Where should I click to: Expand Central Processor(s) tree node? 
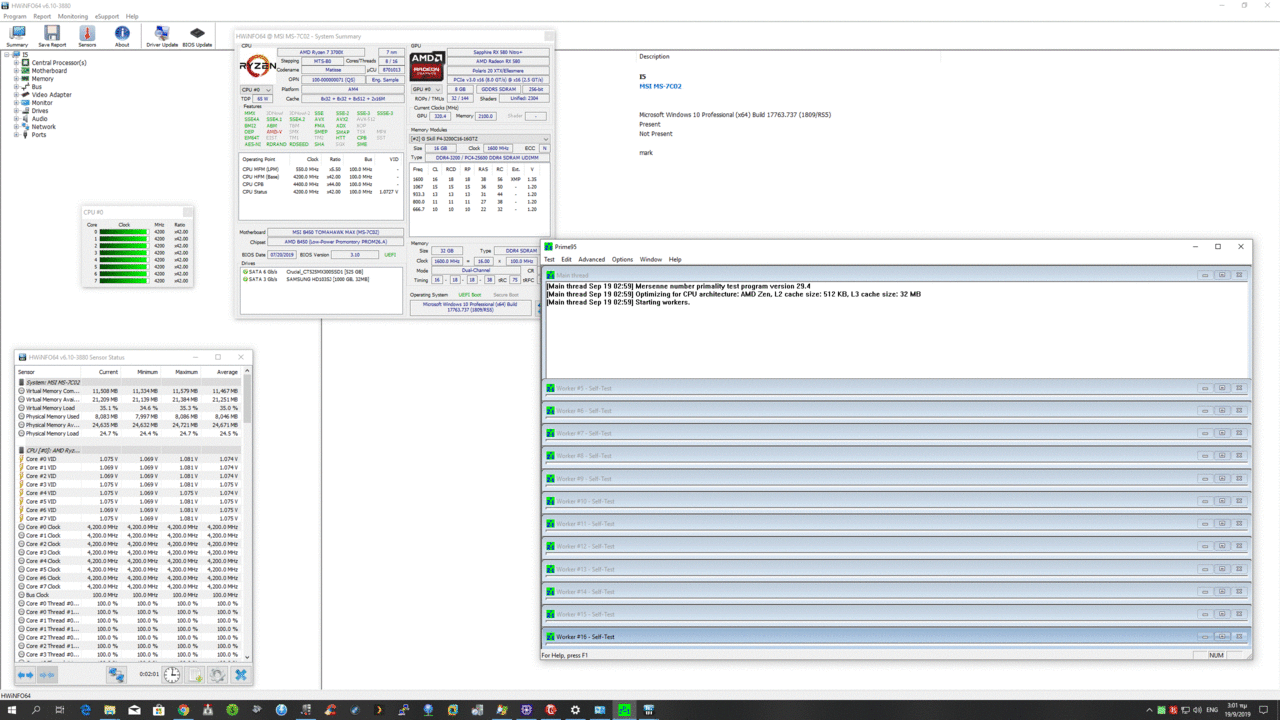[16, 63]
